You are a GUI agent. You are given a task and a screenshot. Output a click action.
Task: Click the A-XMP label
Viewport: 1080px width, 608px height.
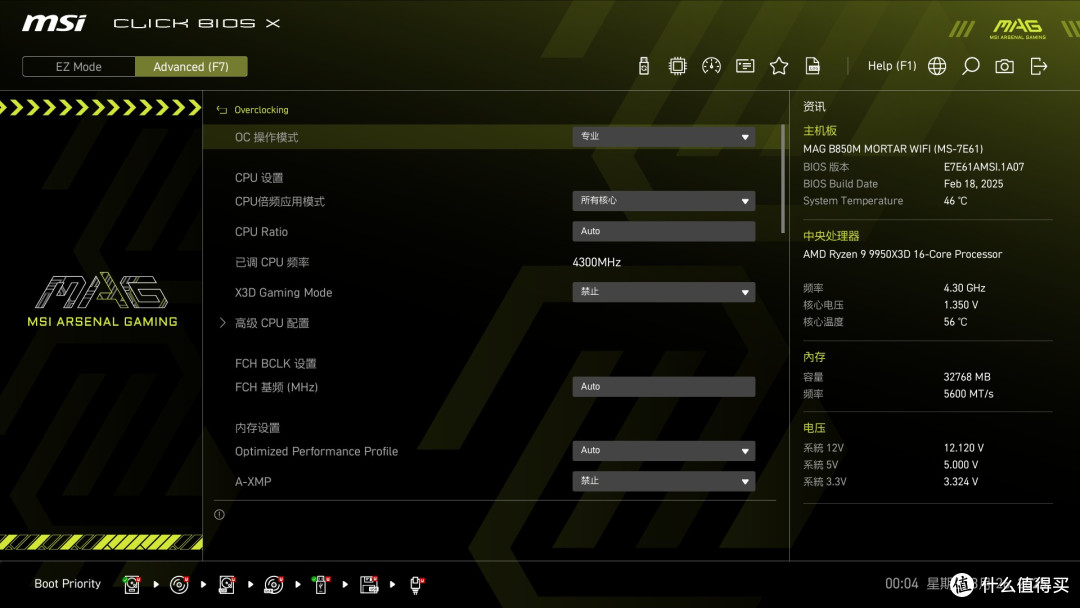point(253,482)
